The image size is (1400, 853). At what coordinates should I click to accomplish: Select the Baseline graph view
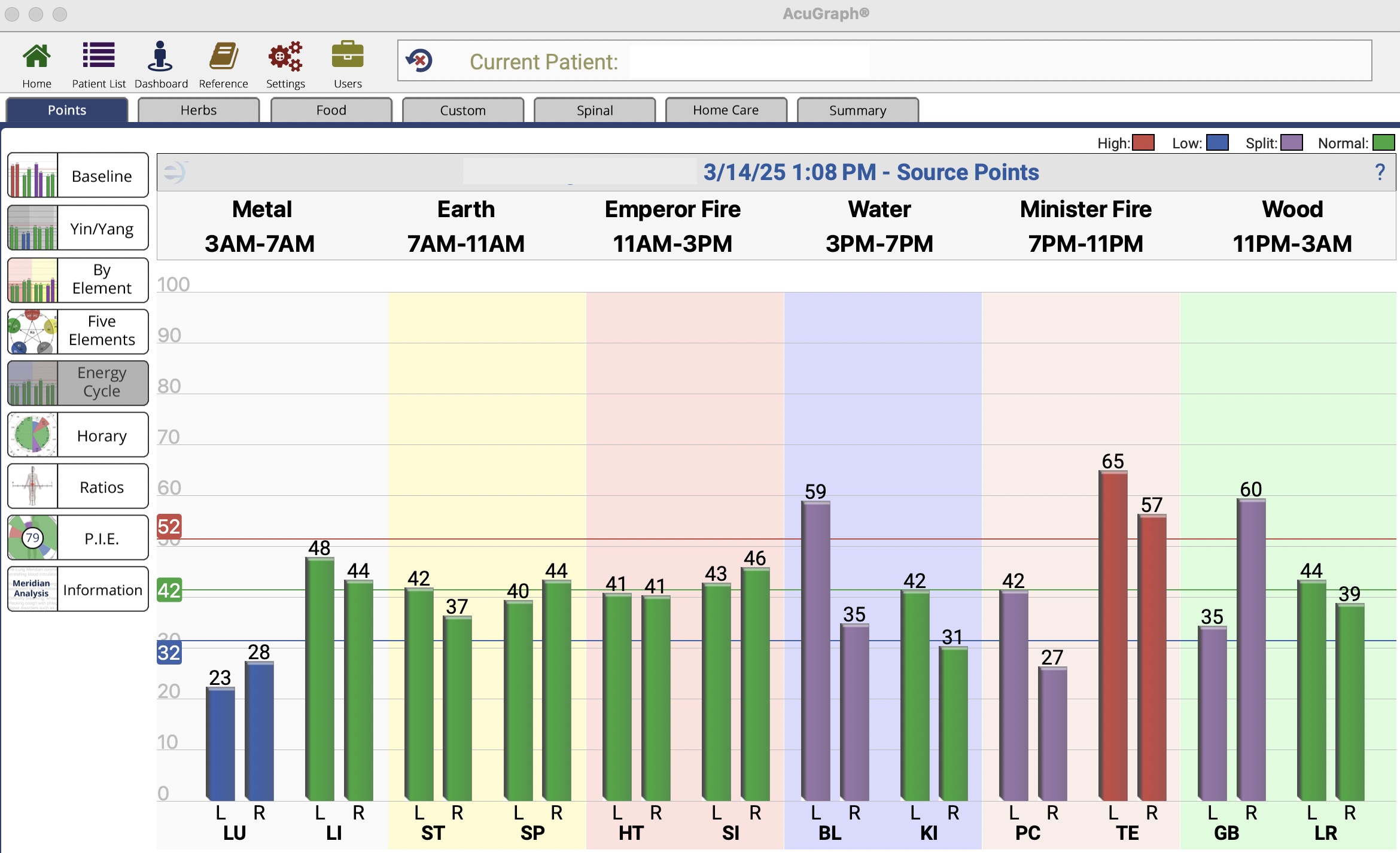pyautogui.click(x=78, y=175)
